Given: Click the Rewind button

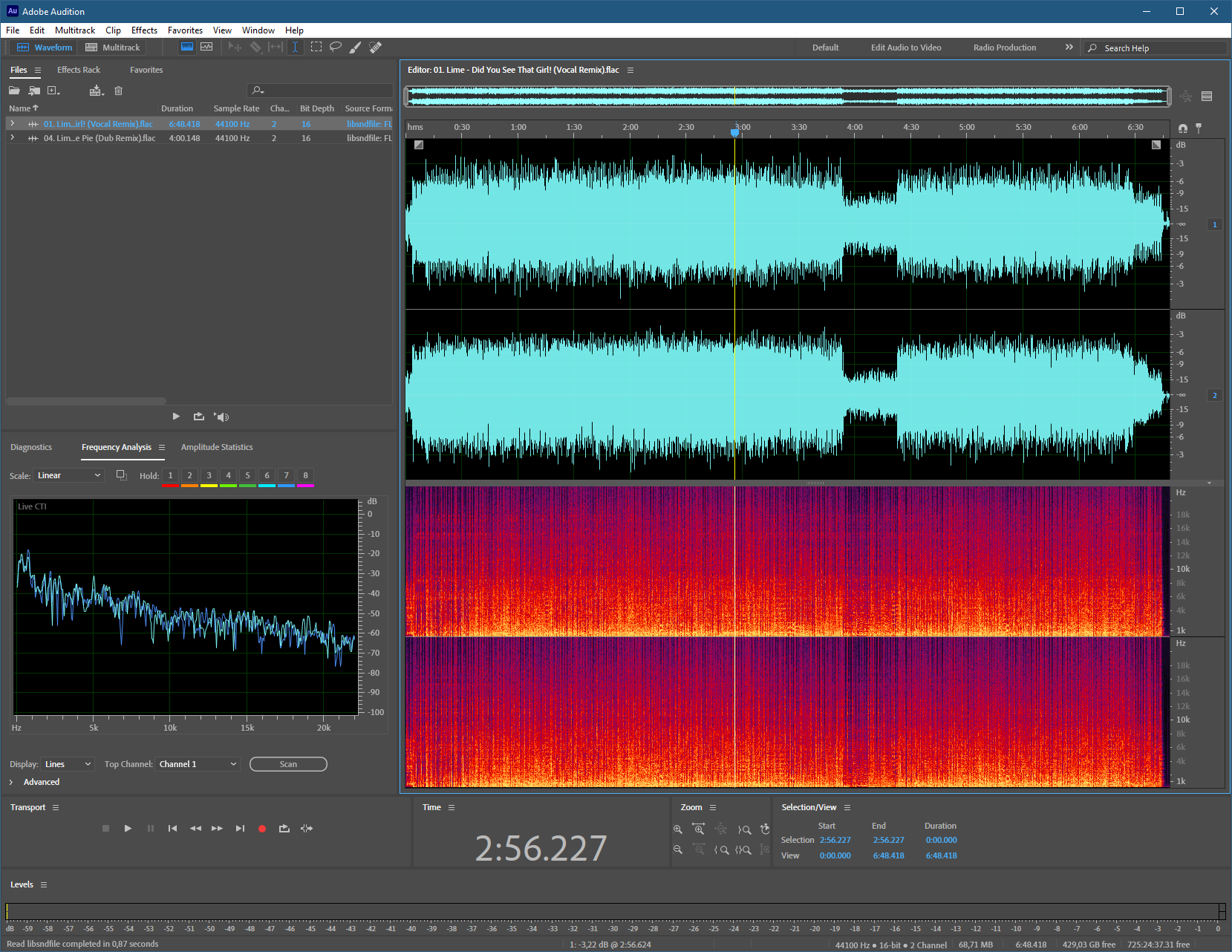Looking at the screenshot, I should coord(195,828).
